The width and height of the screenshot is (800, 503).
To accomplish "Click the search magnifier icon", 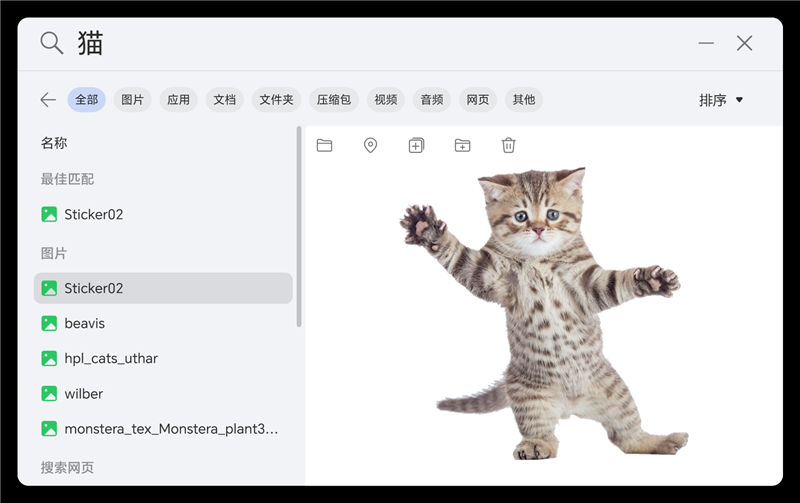I will 51,42.
